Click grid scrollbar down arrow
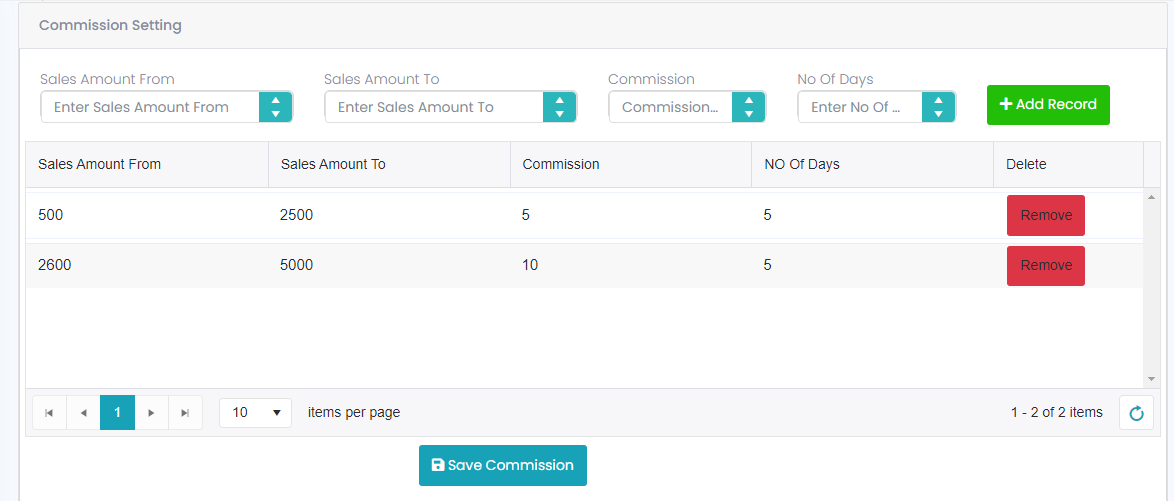The height and width of the screenshot is (501, 1174). pos(1151,379)
